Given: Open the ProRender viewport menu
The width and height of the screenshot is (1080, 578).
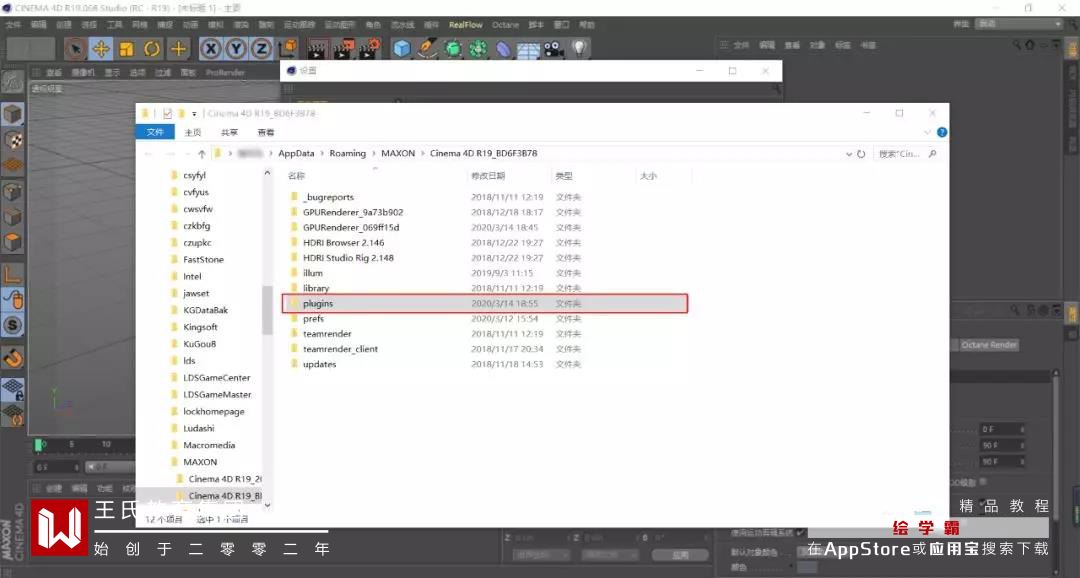Looking at the screenshot, I should [x=225, y=72].
